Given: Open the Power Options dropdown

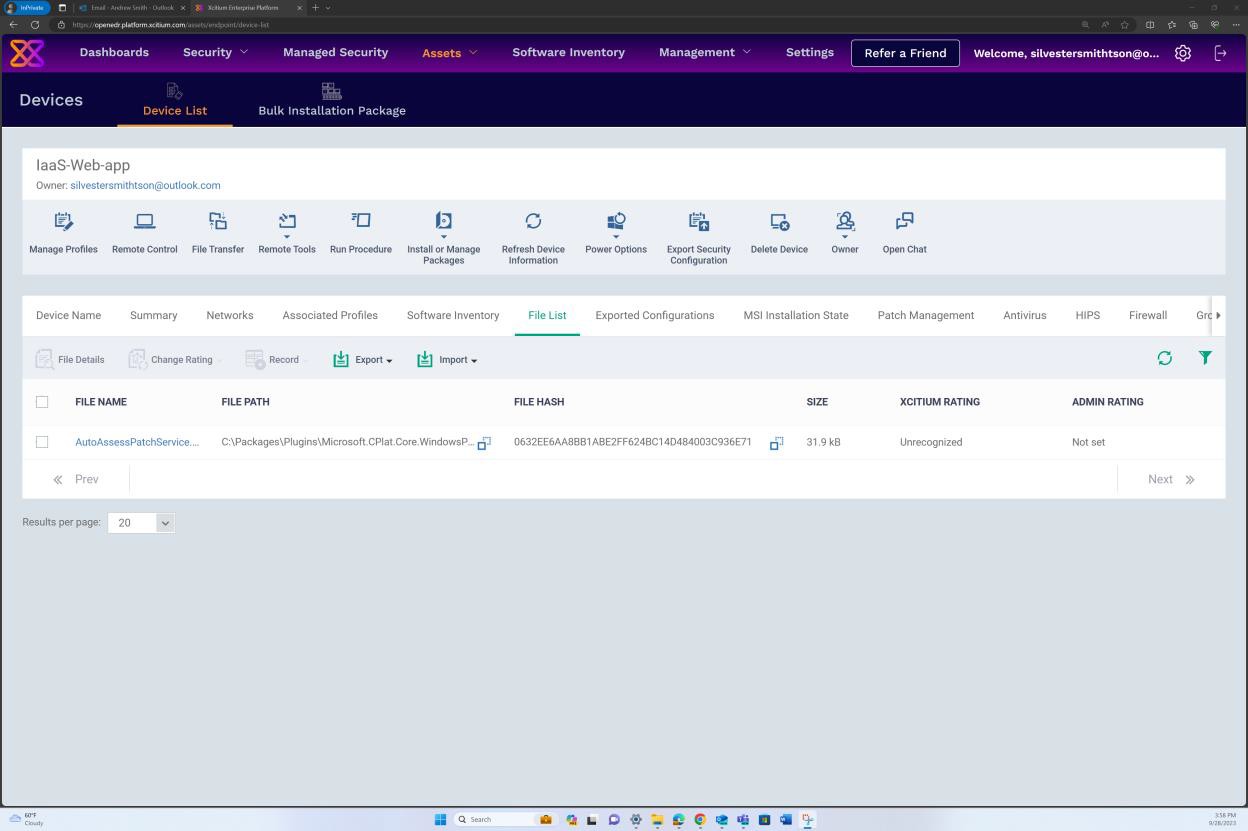Looking at the screenshot, I should pyautogui.click(x=615, y=232).
